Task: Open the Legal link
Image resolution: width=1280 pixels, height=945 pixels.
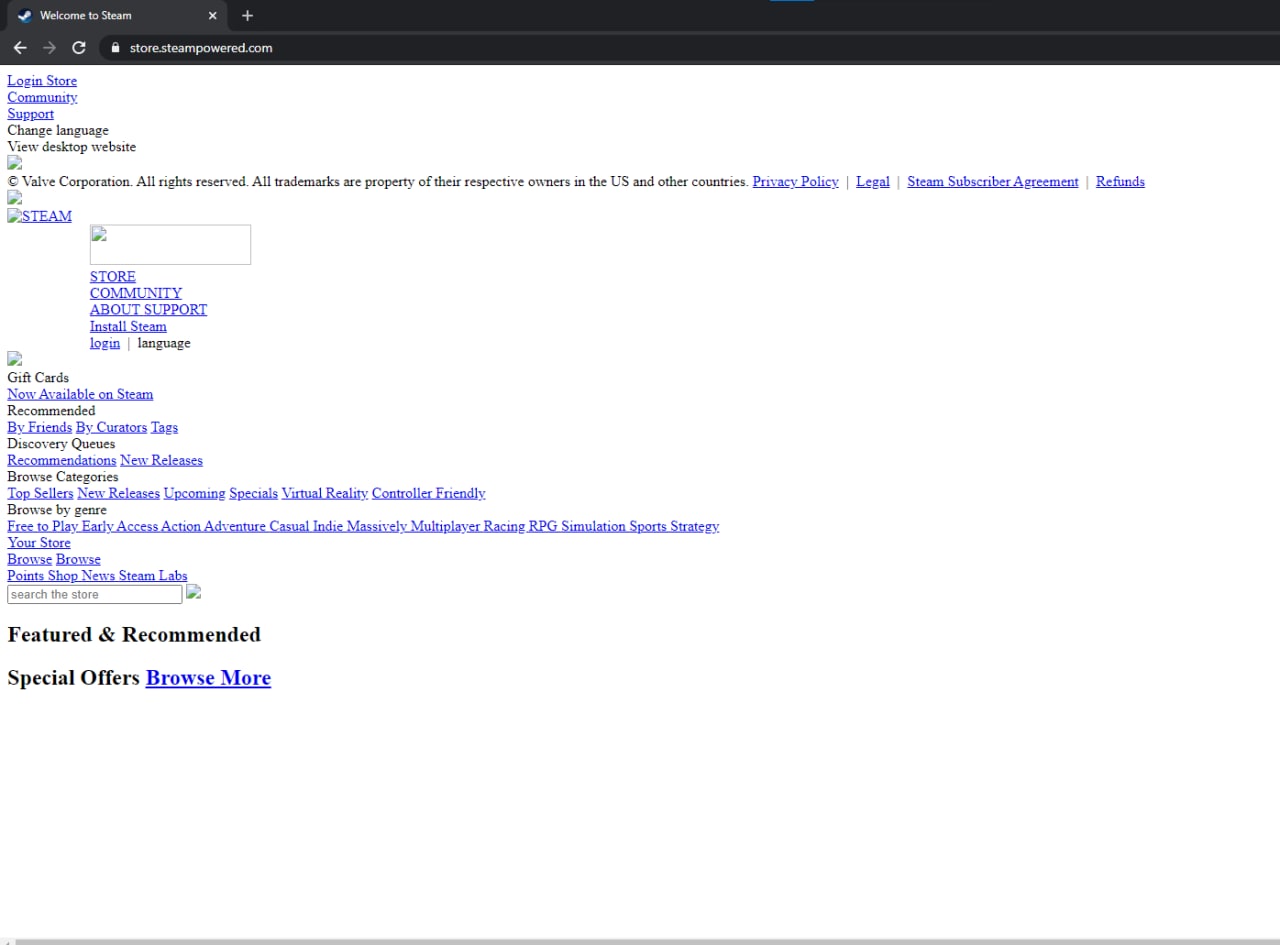Action: click(x=872, y=181)
